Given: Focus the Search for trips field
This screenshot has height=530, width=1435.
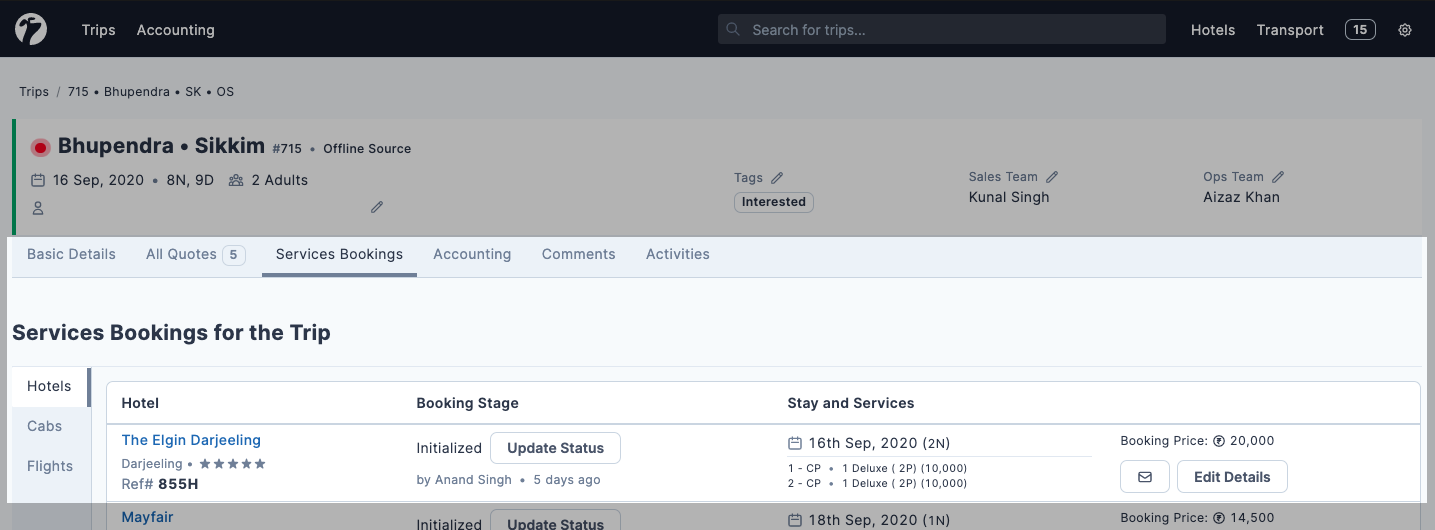Looking at the screenshot, I should (942, 30).
